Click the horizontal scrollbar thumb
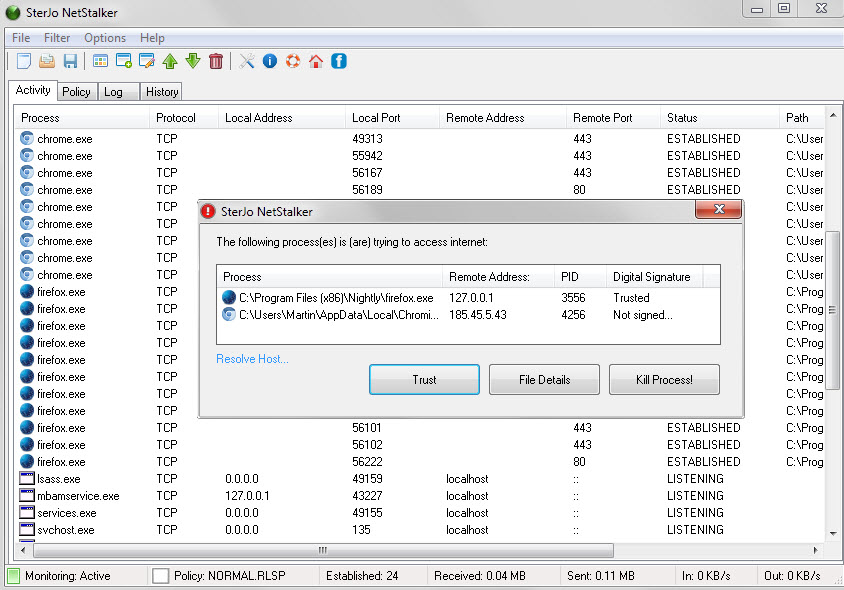This screenshot has height=590, width=844. pos(323,550)
